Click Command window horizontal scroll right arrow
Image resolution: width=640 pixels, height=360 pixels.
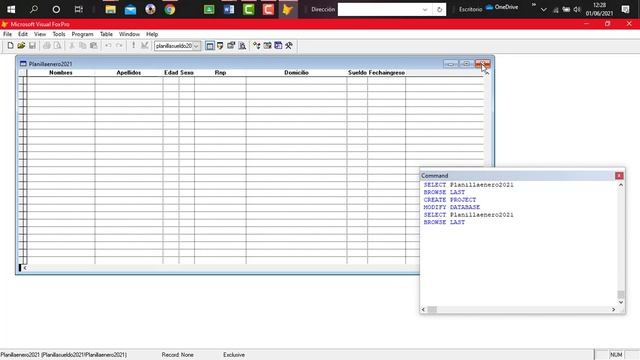click(613, 309)
